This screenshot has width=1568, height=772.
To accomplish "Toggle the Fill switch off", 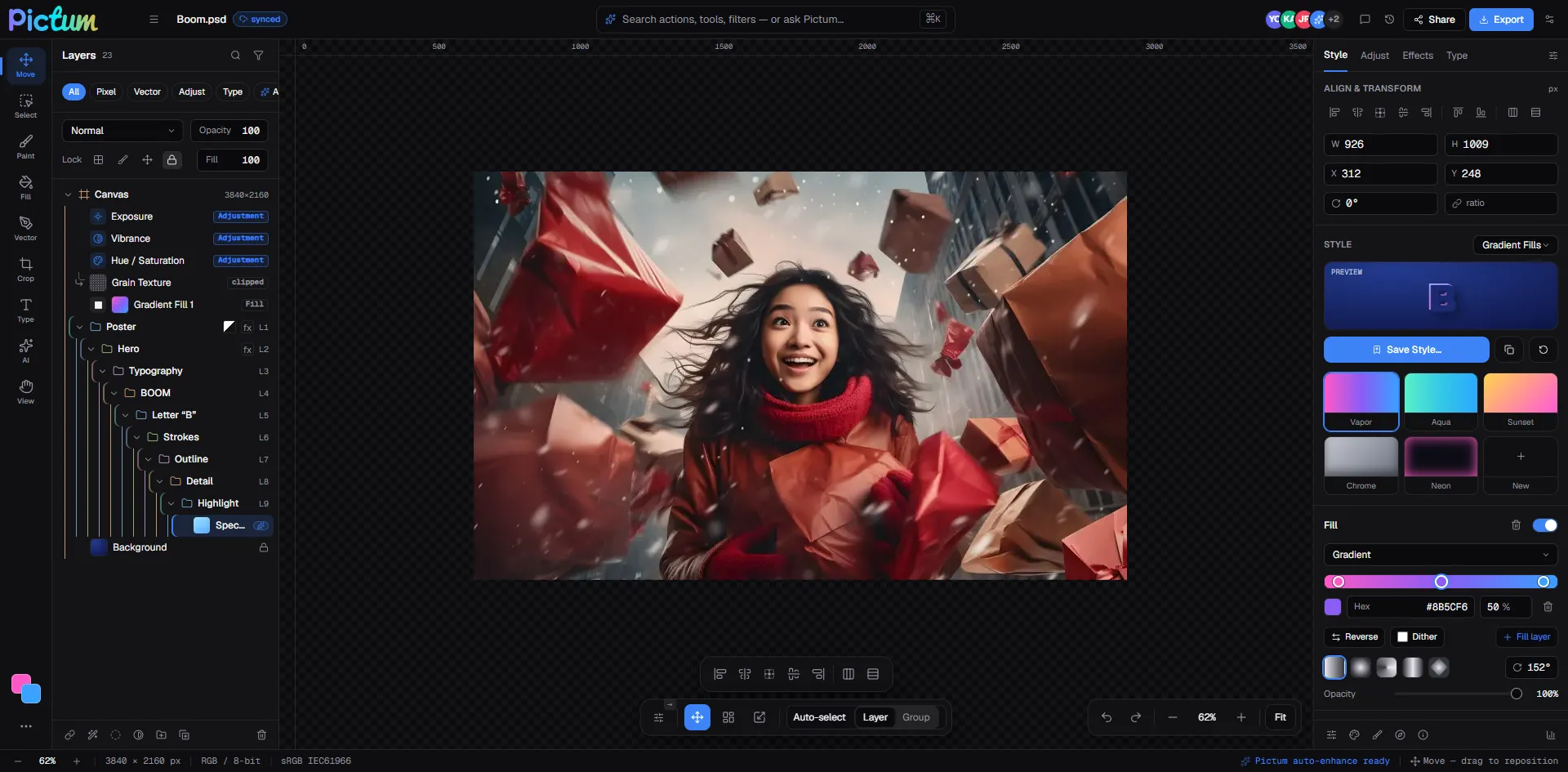I will point(1544,525).
